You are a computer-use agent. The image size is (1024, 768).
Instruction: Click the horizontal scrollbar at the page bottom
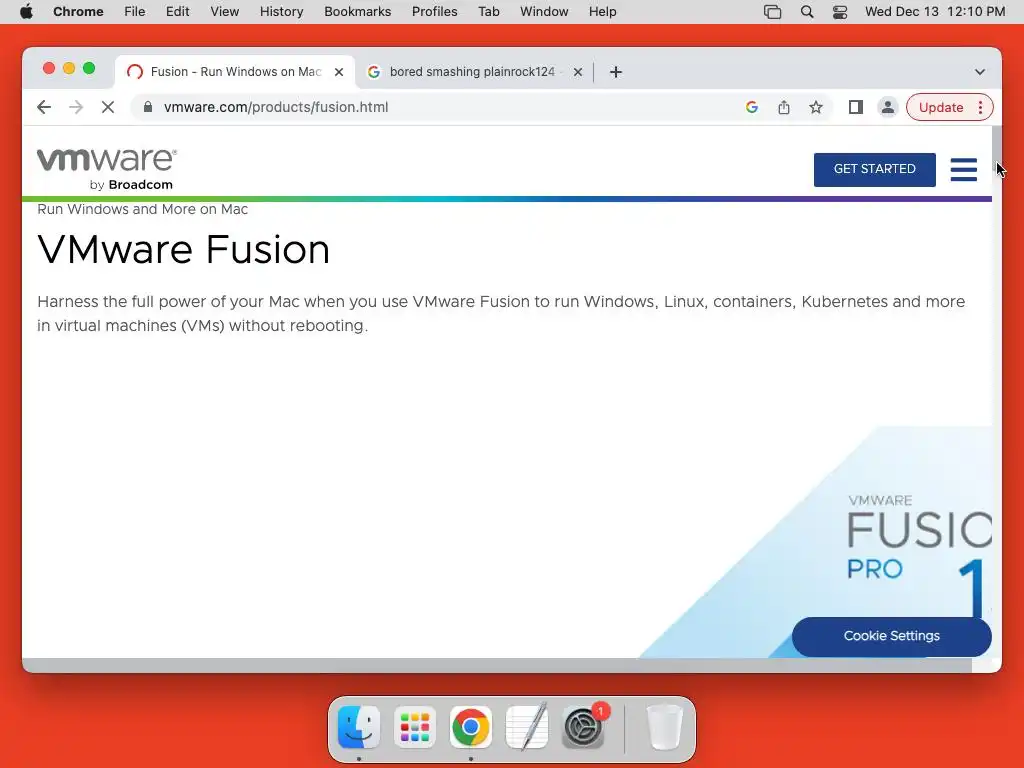pyautogui.click(x=496, y=665)
